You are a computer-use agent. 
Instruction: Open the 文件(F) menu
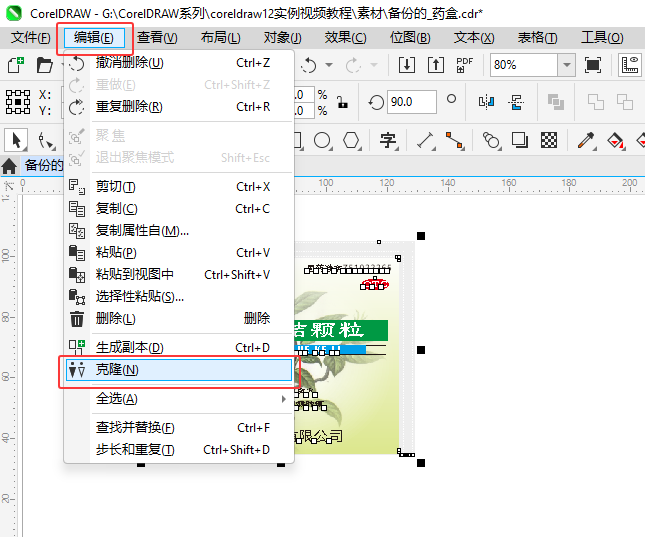click(30, 38)
